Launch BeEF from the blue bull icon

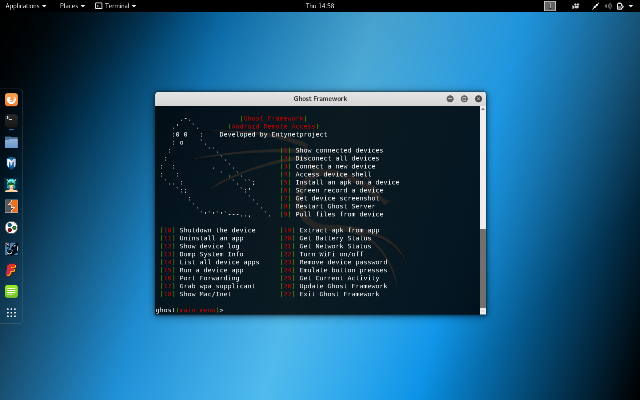pyautogui.click(x=11, y=249)
